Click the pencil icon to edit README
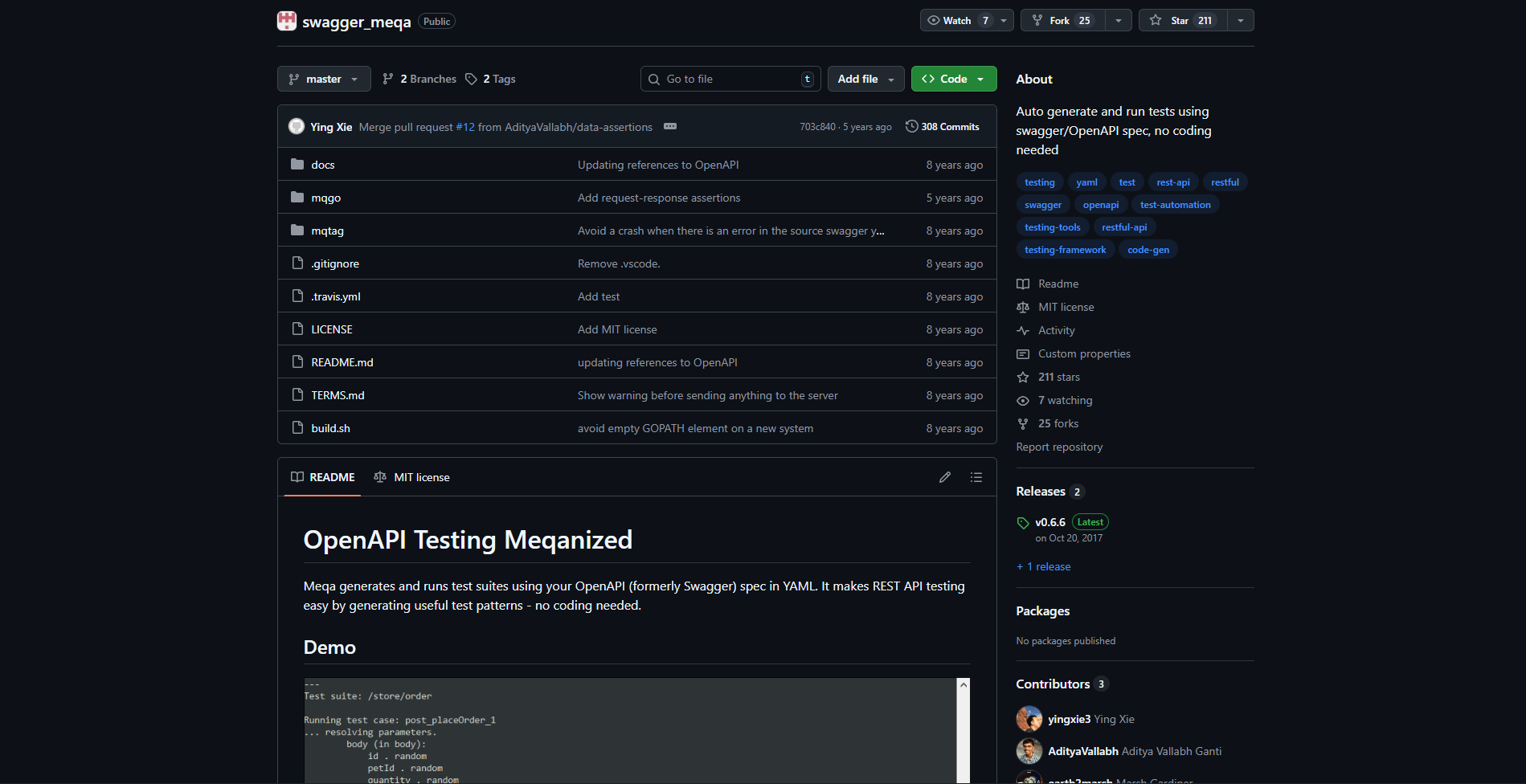The width and height of the screenshot is (1526, 784). coord(945,477)
